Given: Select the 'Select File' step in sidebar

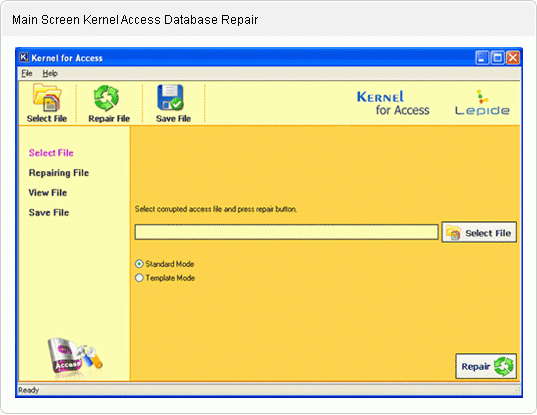Looking at the screenshot, I should coord(51,153).
